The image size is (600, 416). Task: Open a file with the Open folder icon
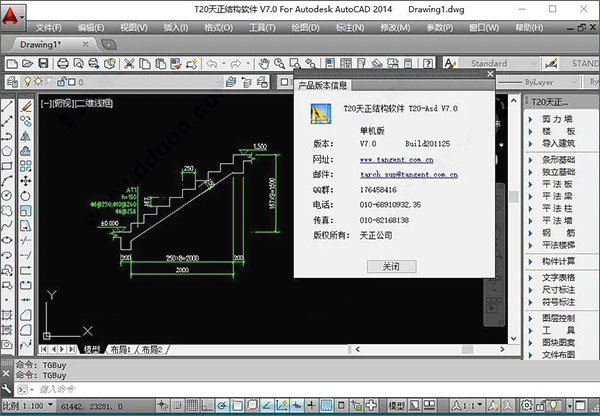pyautogui.click(x=27, y=64)
